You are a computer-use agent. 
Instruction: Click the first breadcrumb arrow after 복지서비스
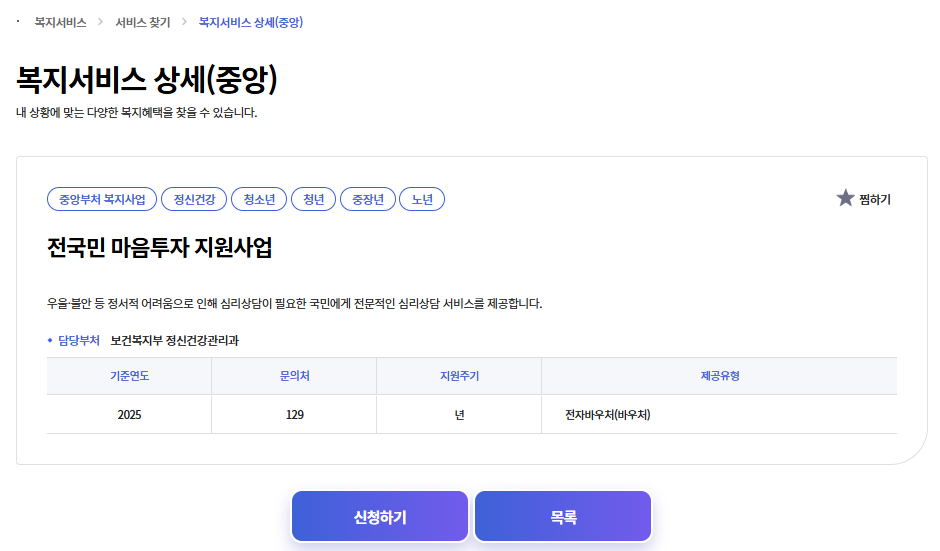pos(100,22)
